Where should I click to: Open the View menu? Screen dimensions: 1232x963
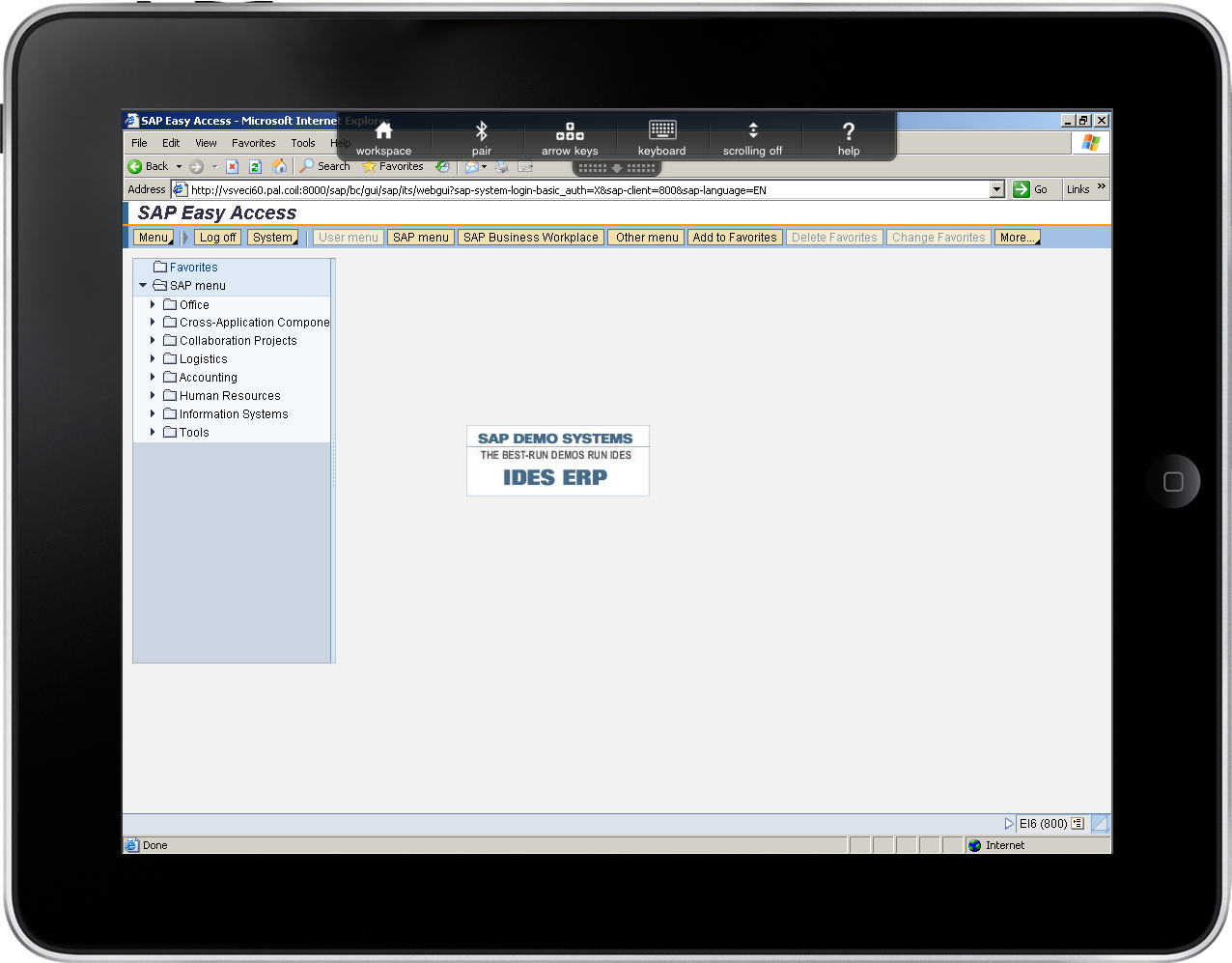pyautogui.click(x=206, y=143)
